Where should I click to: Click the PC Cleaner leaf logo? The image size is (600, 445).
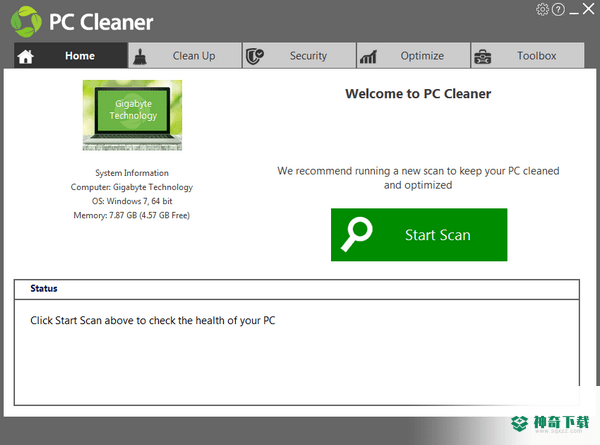click(x=26, y=22)
